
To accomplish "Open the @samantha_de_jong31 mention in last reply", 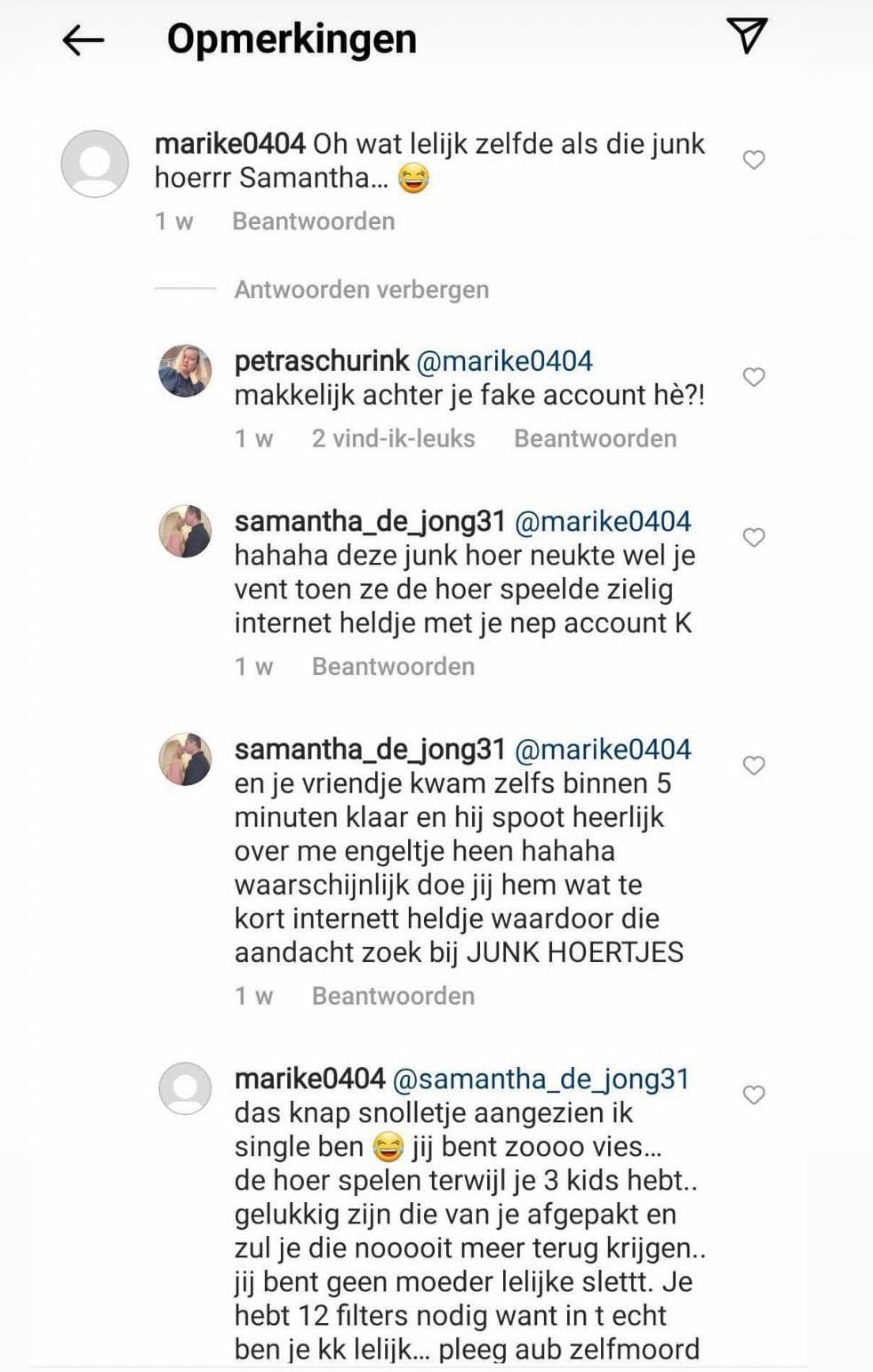I will (541, 1079).
